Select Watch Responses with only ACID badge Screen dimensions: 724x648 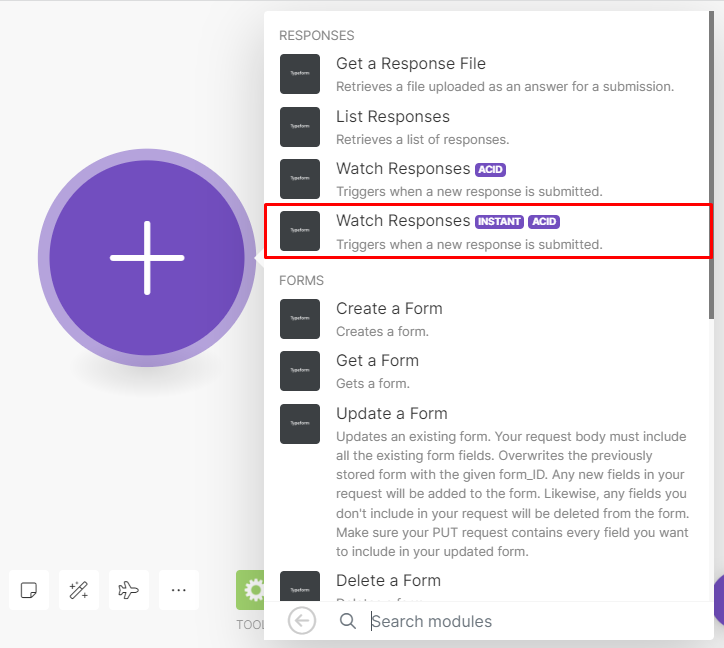point(489,179)
